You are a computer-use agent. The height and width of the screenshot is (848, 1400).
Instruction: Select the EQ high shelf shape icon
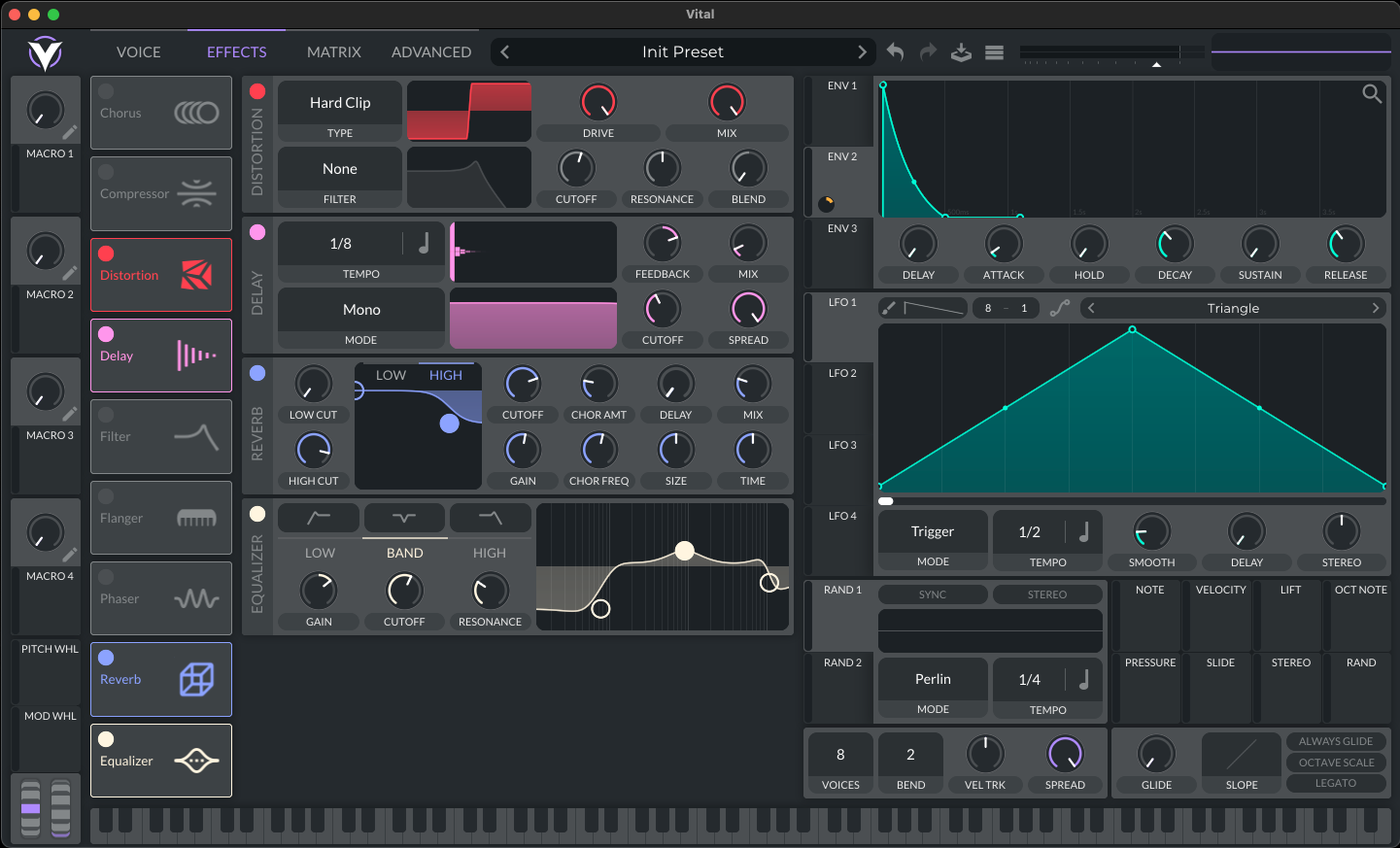click(x=490, y=518)
